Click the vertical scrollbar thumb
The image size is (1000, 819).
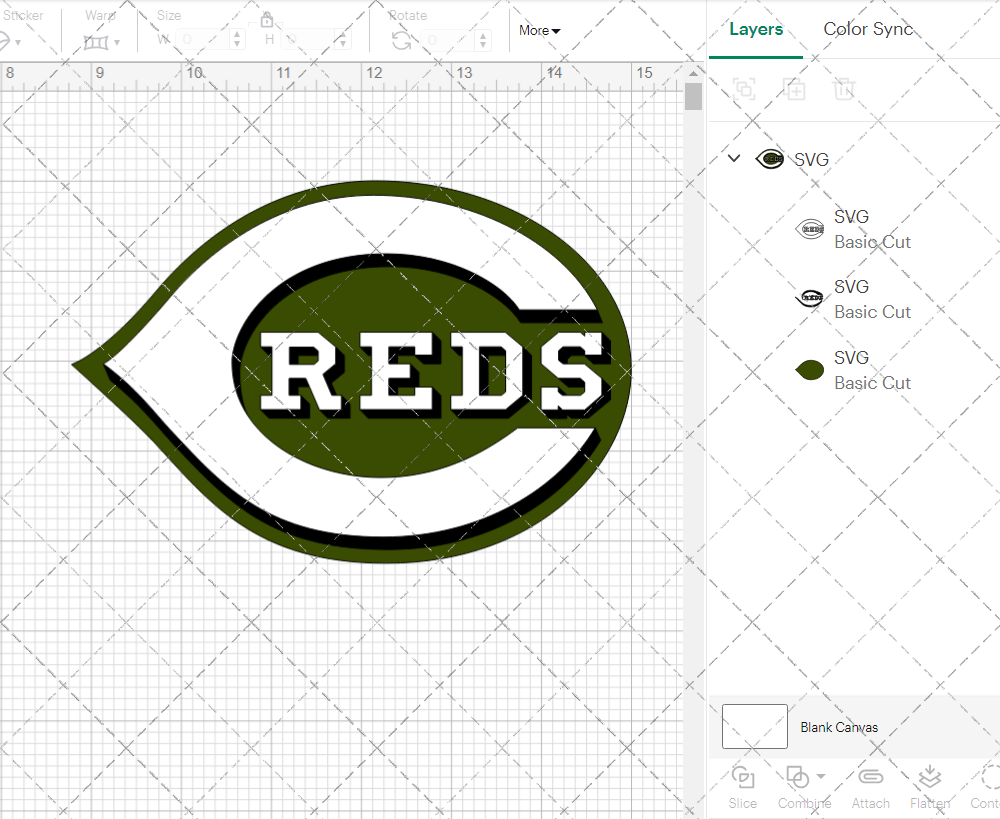[693, 98]
